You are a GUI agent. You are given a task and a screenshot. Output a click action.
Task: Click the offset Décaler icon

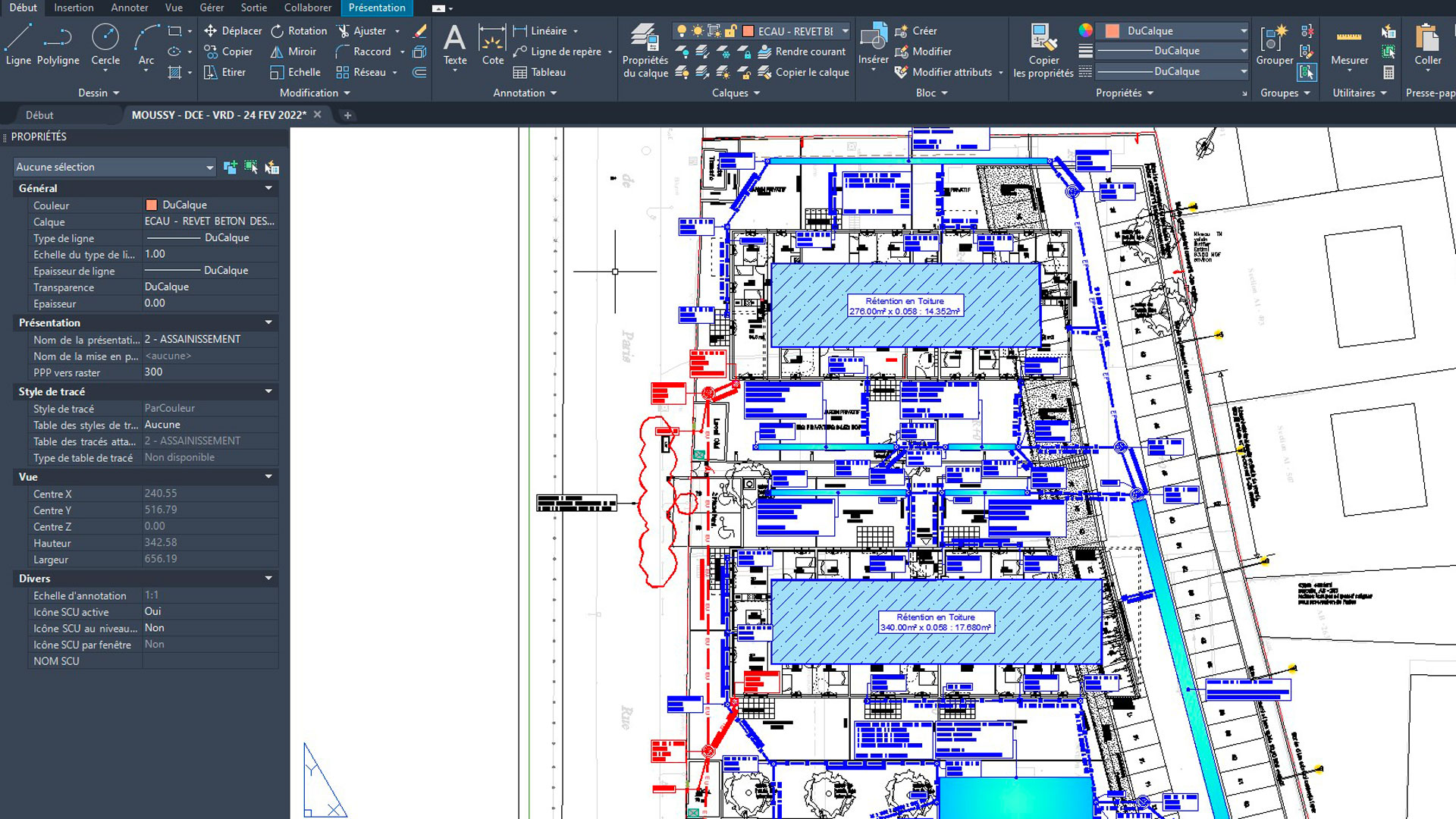tap(419, 72)
